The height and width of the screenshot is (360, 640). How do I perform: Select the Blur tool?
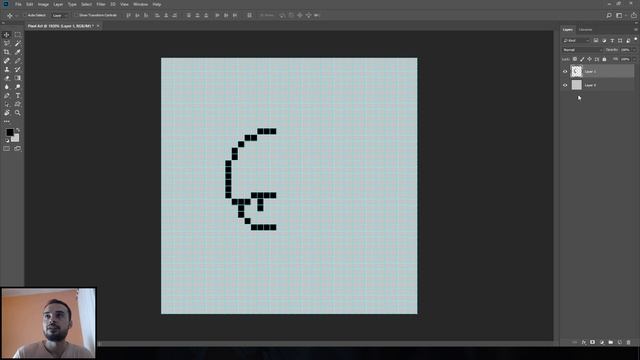[x=7, y=87]
